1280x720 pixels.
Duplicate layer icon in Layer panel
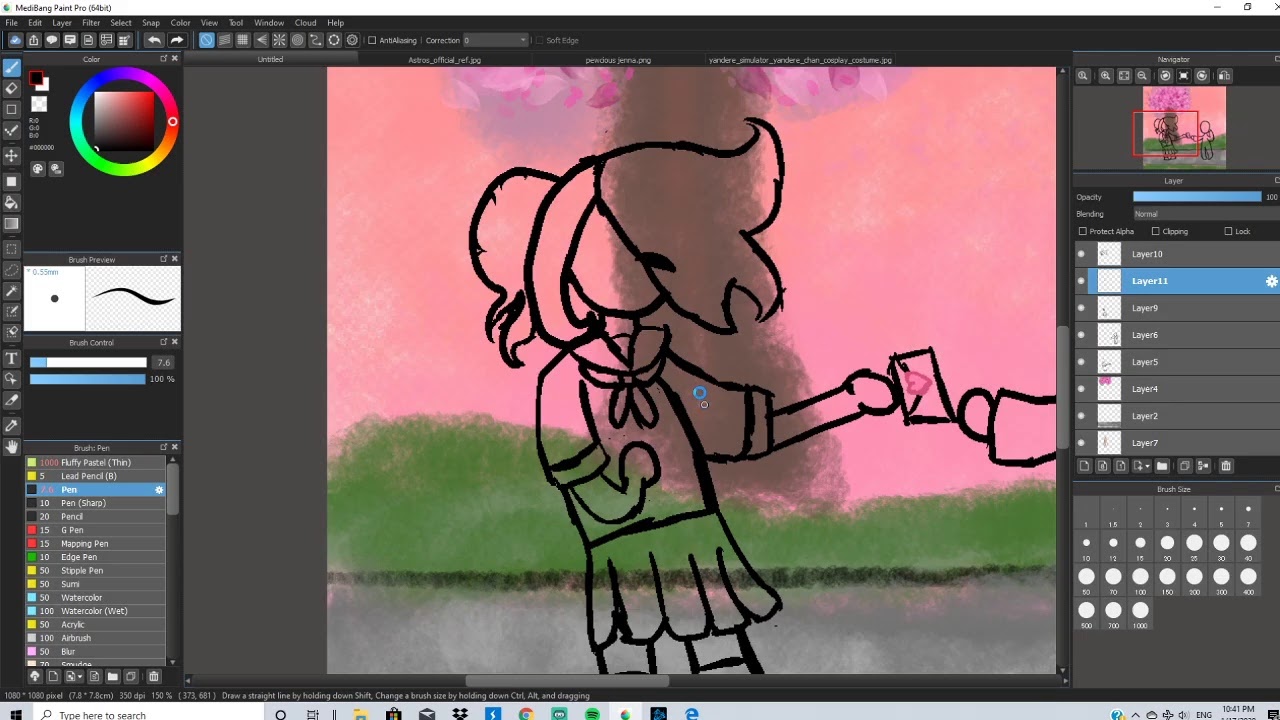point(1185,466)
